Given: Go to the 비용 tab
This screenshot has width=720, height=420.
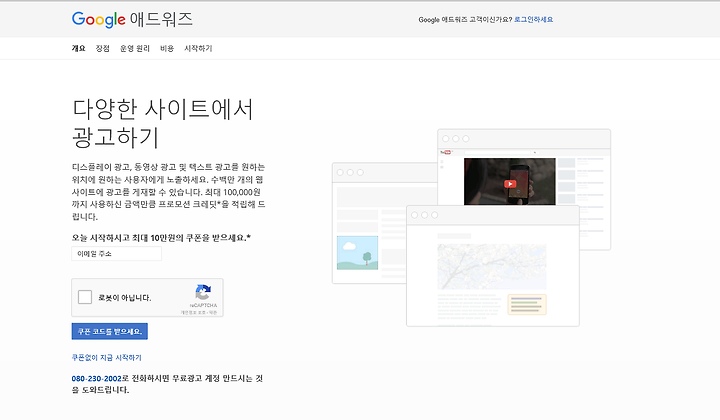Looking at the screenshot, I should pos(167,48).
